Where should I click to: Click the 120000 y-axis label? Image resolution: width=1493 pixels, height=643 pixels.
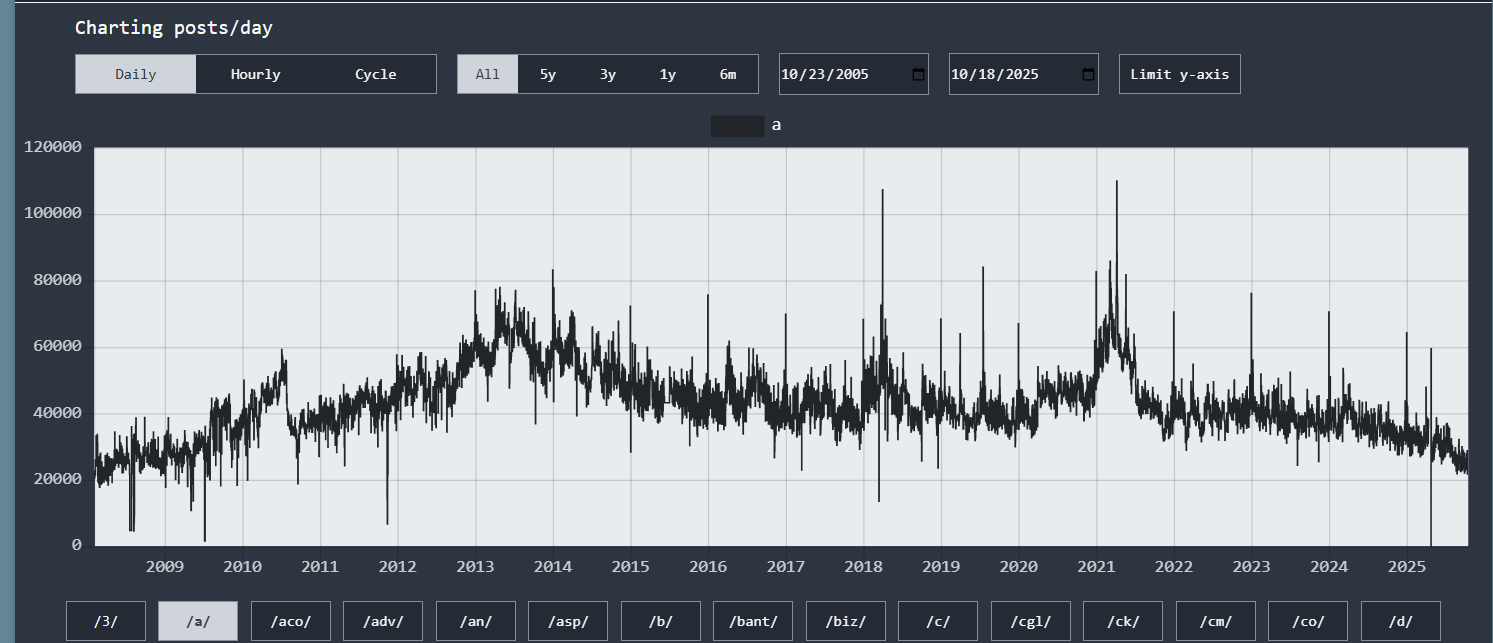click(x=54, y=148)
